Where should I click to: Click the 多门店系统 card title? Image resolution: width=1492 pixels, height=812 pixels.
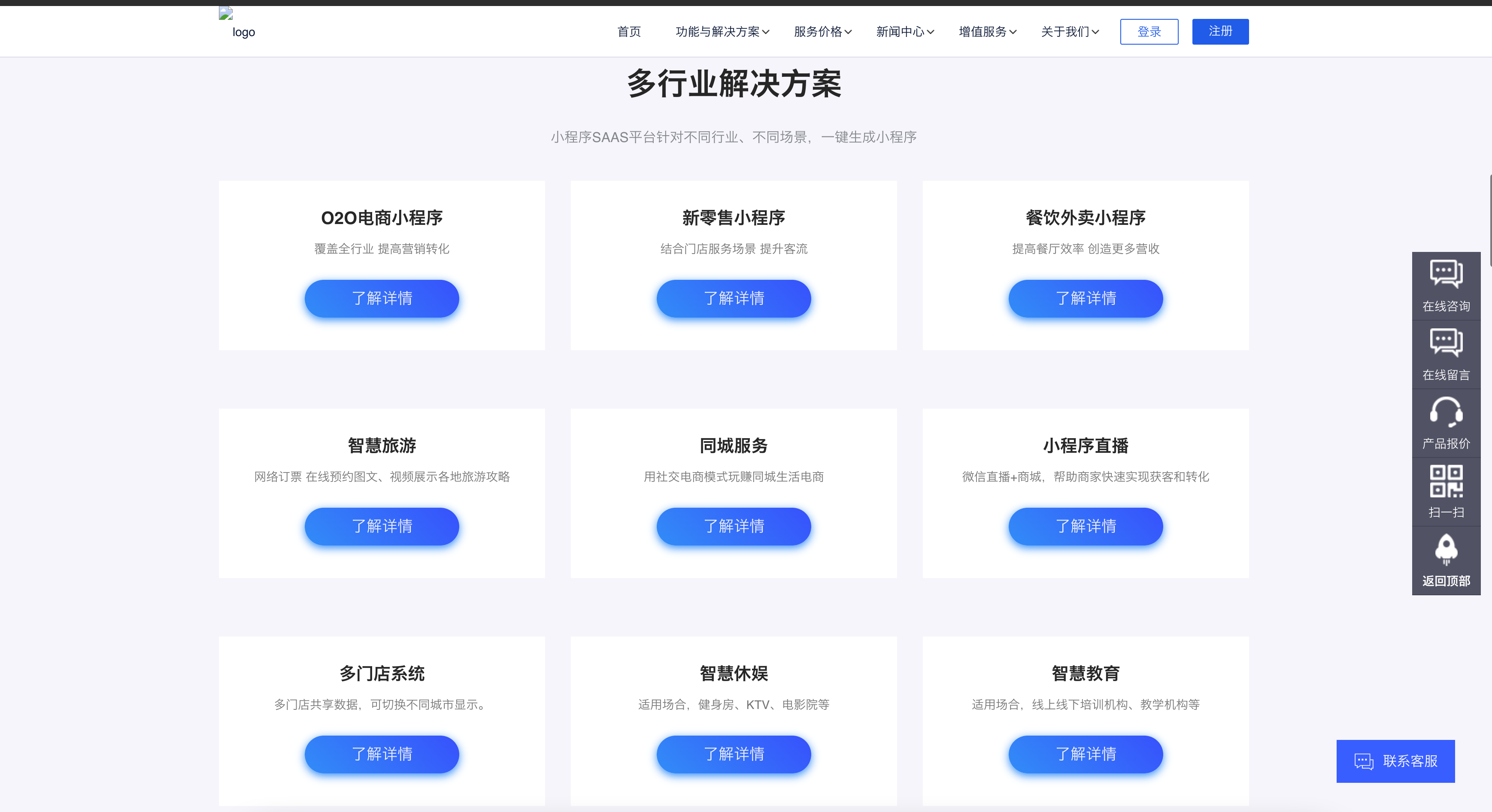(382, 673)
